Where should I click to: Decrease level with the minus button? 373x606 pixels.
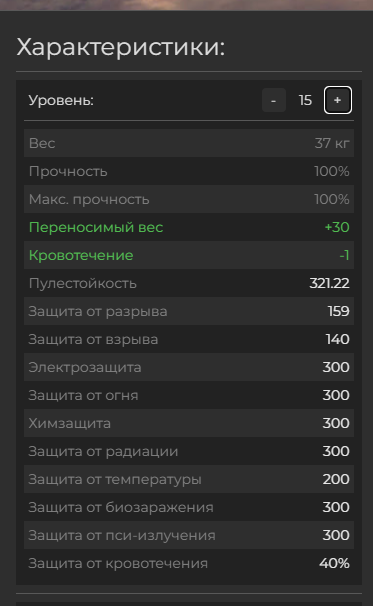pos(274,100)
